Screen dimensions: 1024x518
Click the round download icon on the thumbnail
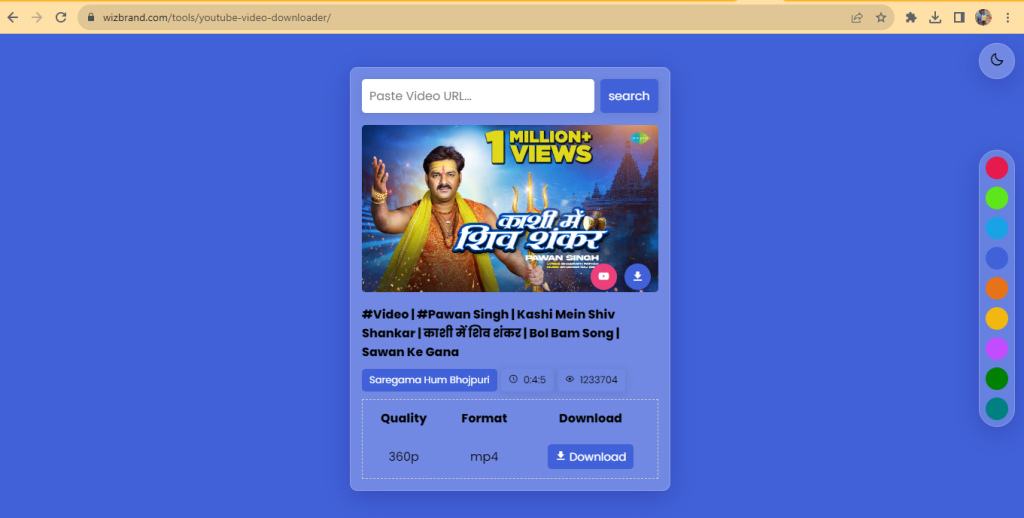coord(637,276)
